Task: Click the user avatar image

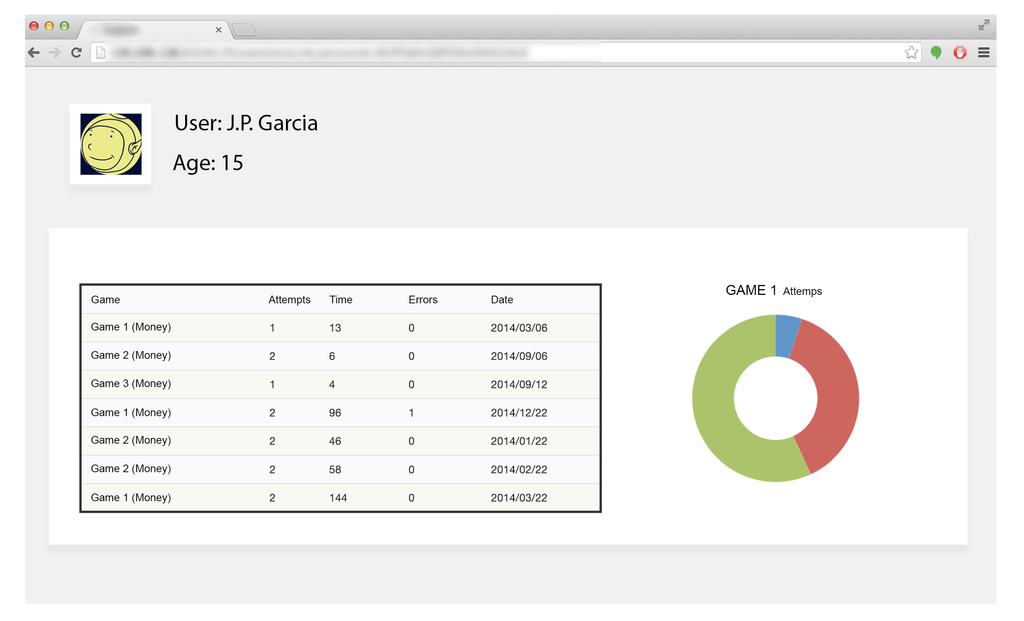Action: [110, 144]
